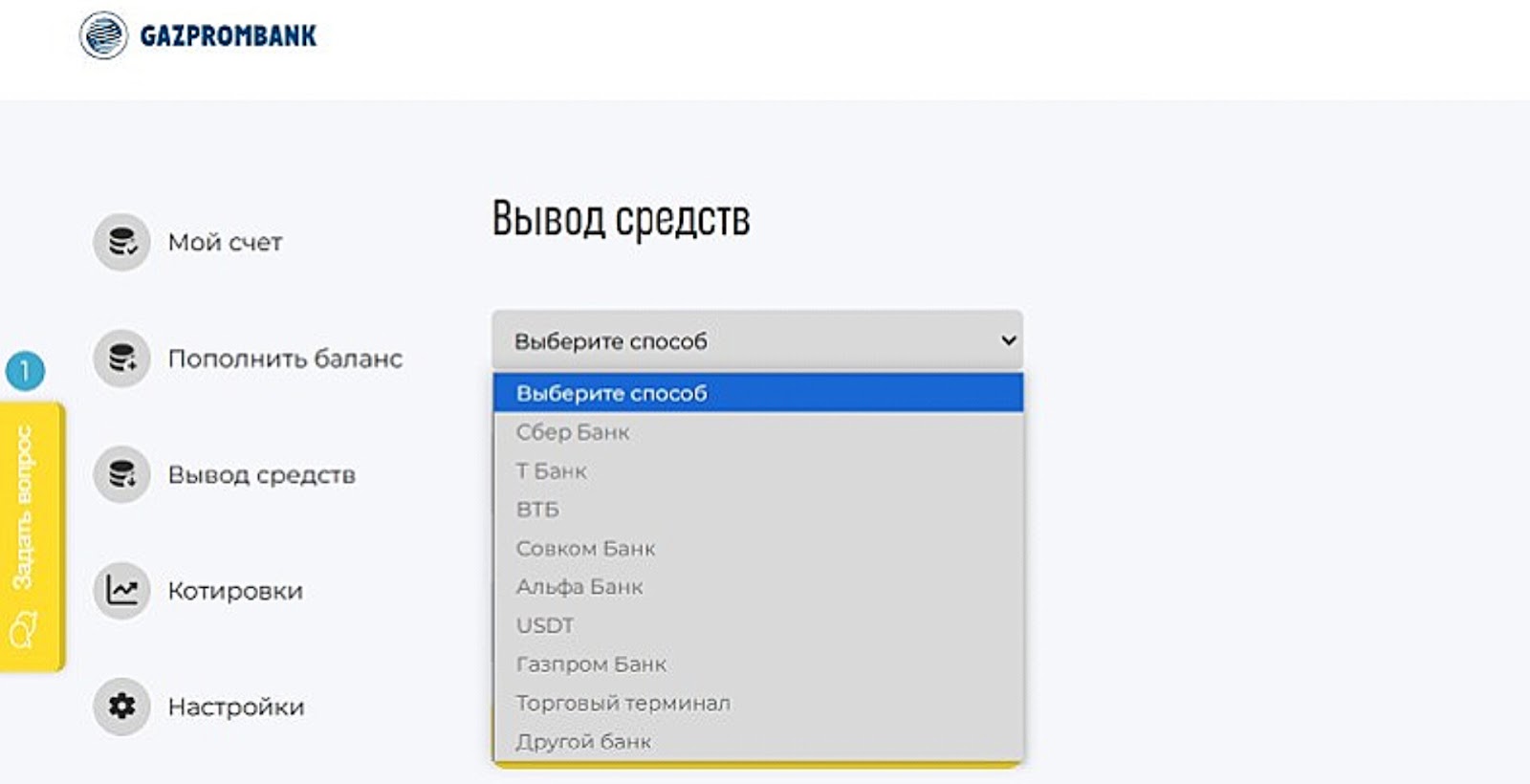
Task: Select the highlighted Выберите способ option
Action: click(x=758, y=393)
